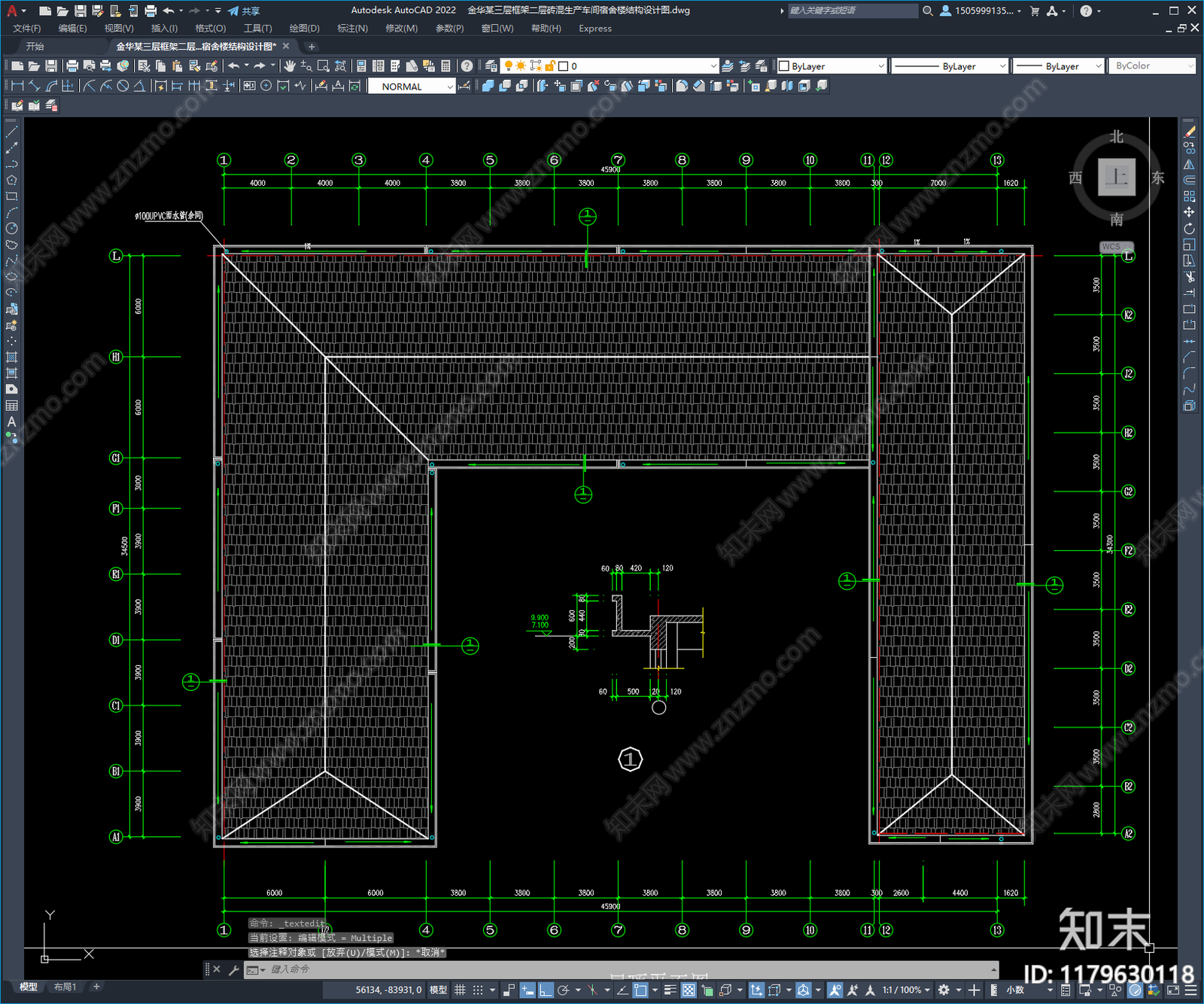
Task: Open the layer name dropdown showing 0
Action: pos(610,66)
